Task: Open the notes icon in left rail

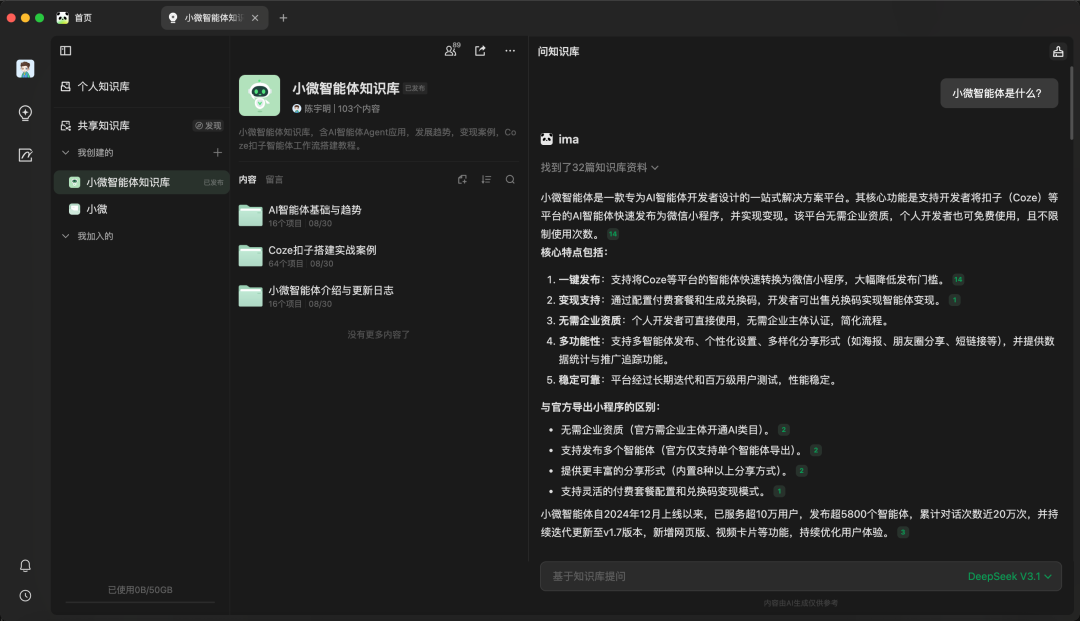Action: [26, 155]
